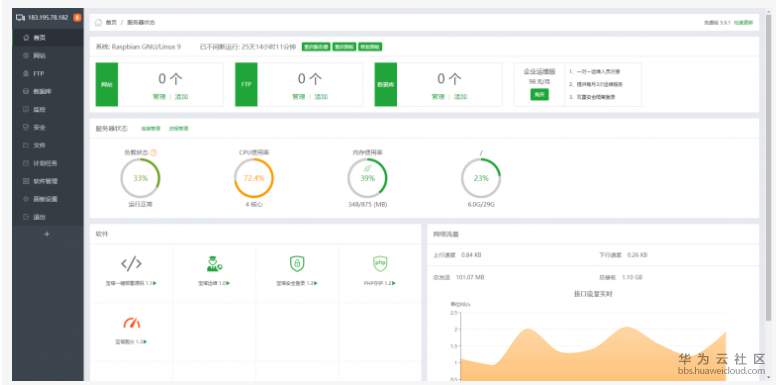This screenshot has height=385, width=776.
Task: Click the CPU usage gauge showing 72.4%
Action: (254, 178)
